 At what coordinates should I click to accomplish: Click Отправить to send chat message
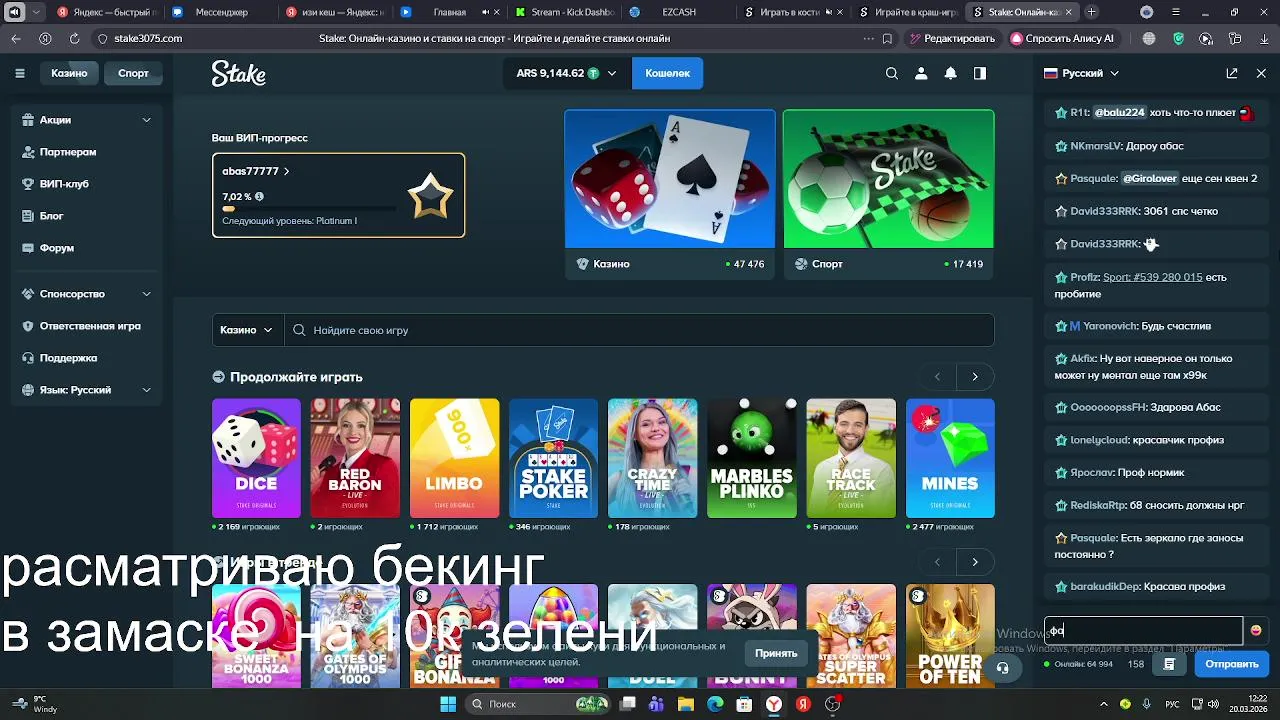point(1232,664)
